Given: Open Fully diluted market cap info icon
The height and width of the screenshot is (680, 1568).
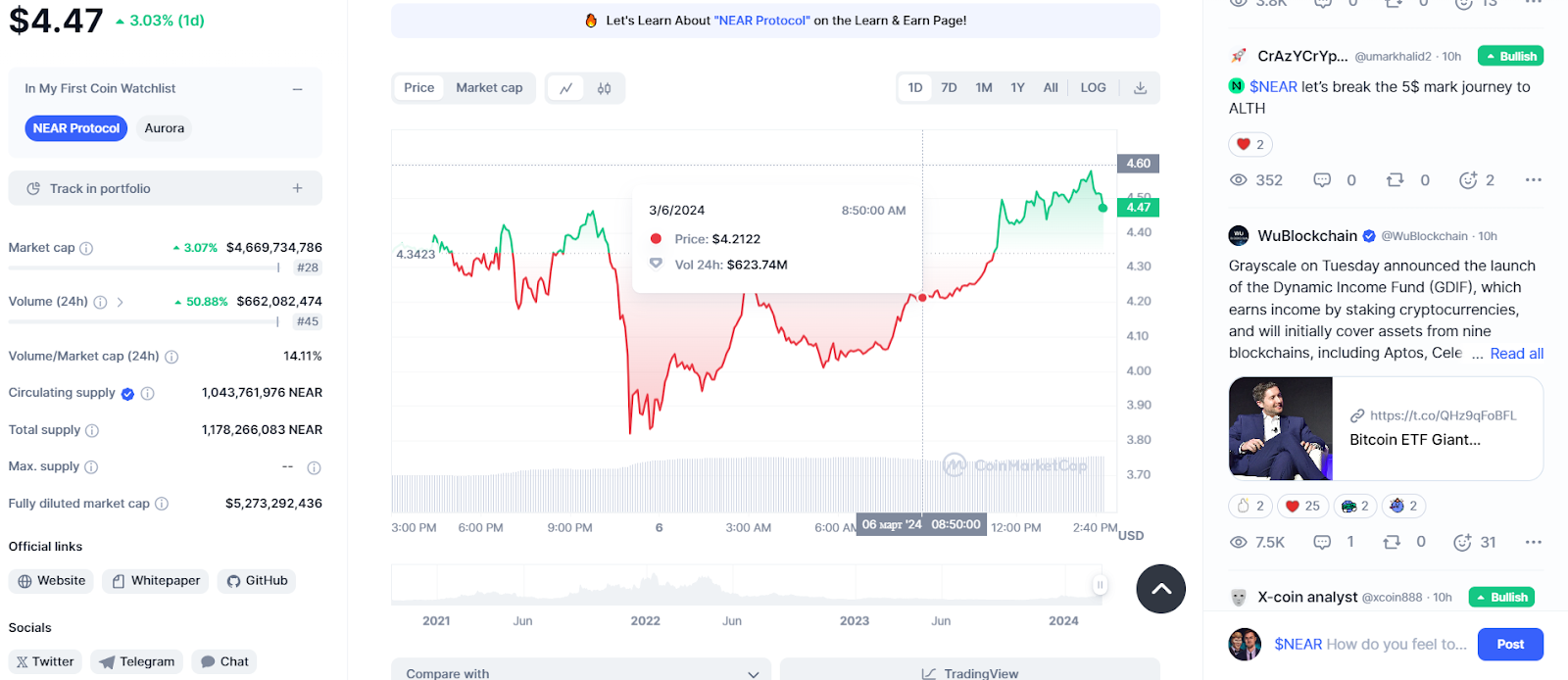Looking at the screenshot, I should [162, 504].
